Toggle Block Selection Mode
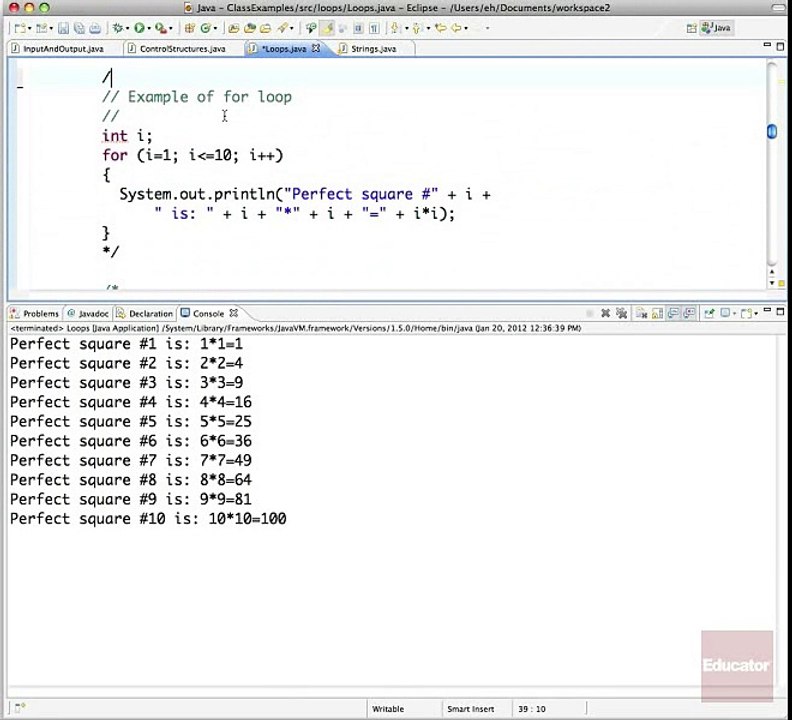The width and height of the screenshot is (792, 720). pos(358,28)
